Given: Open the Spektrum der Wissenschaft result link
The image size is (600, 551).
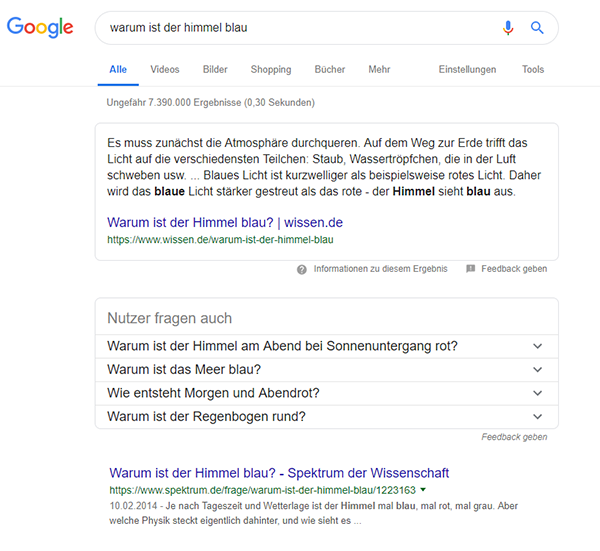Looking at the screenshot, I should [279, 473].
